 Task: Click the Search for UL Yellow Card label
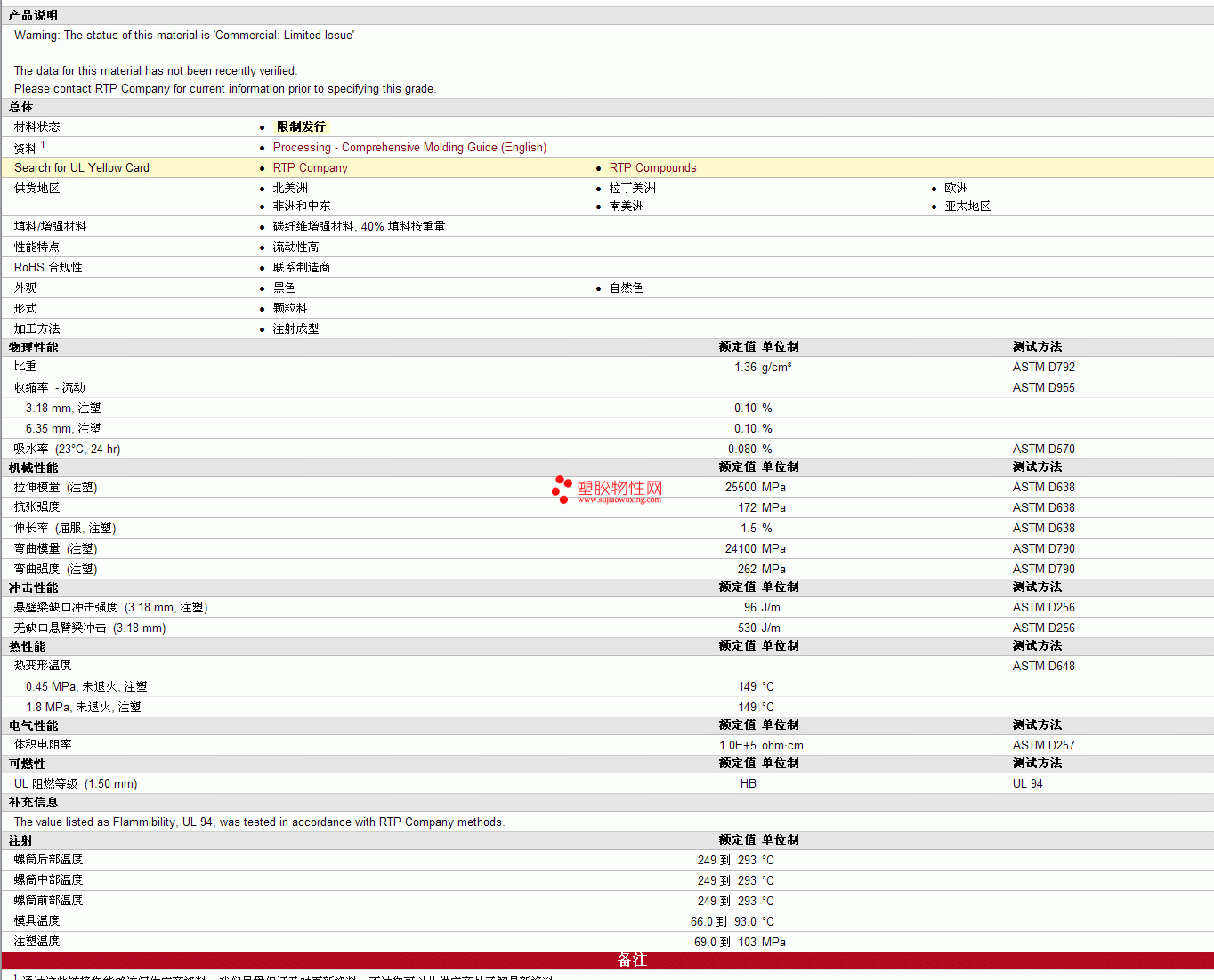point(82,168)
